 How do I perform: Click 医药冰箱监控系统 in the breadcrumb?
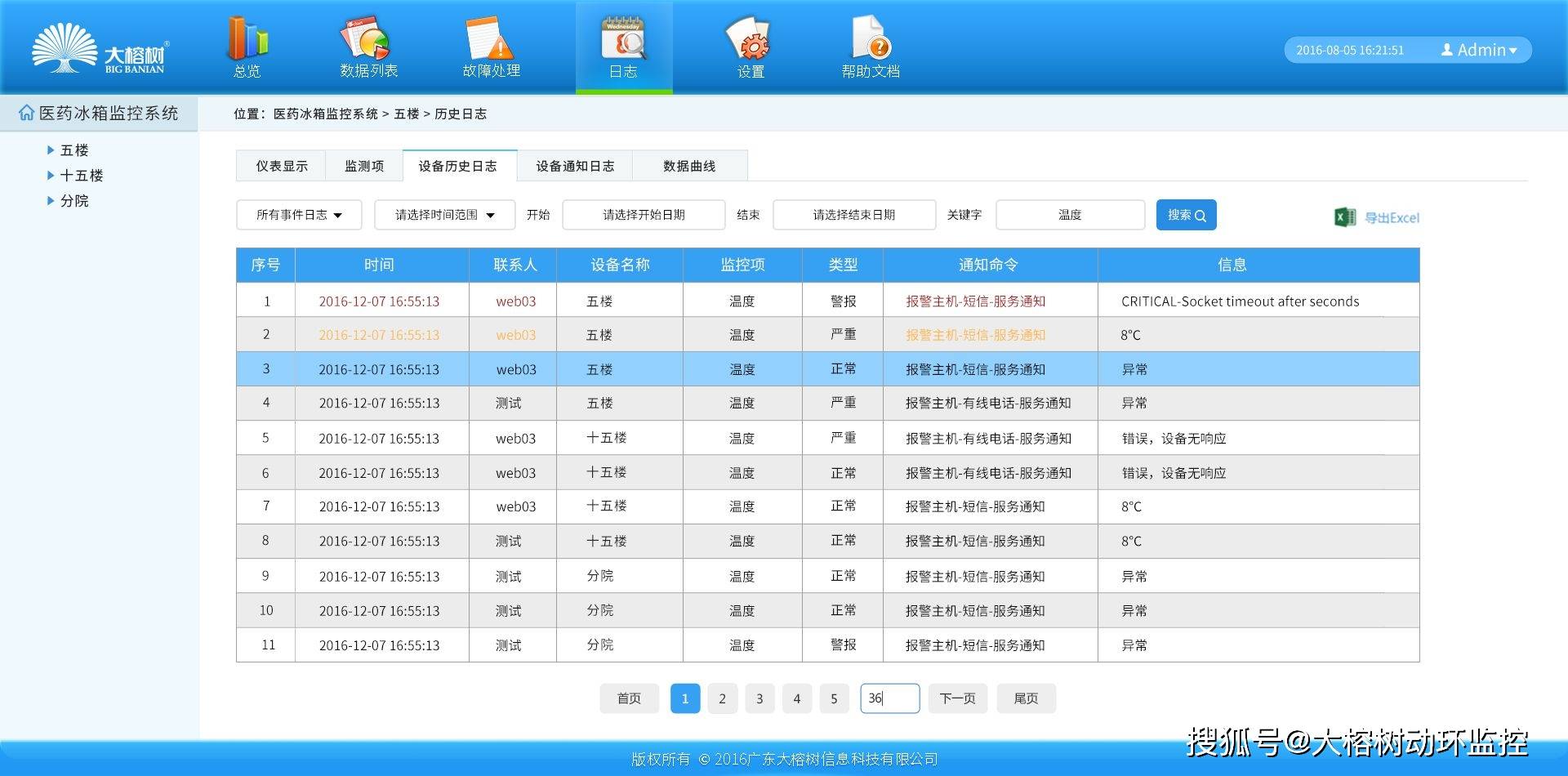click(x=325, y=114)
